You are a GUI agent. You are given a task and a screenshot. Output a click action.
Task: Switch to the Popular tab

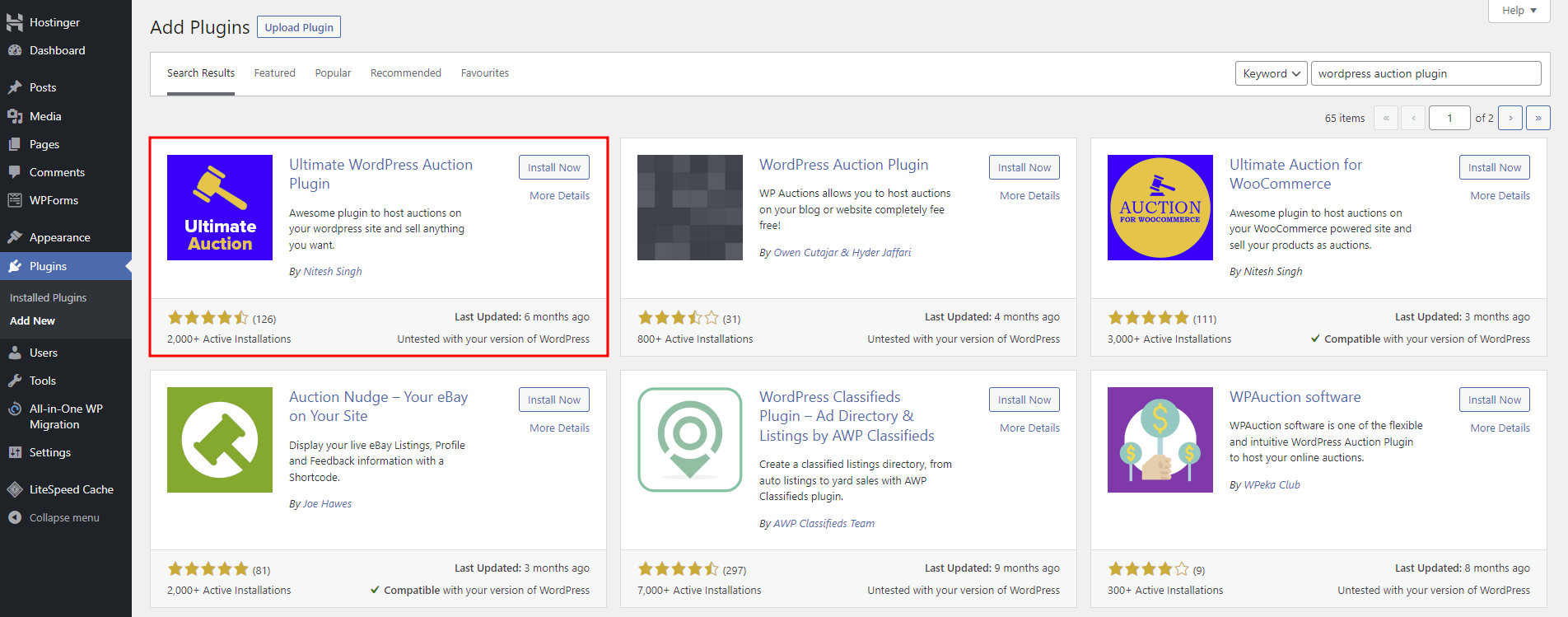click(333, 73)
